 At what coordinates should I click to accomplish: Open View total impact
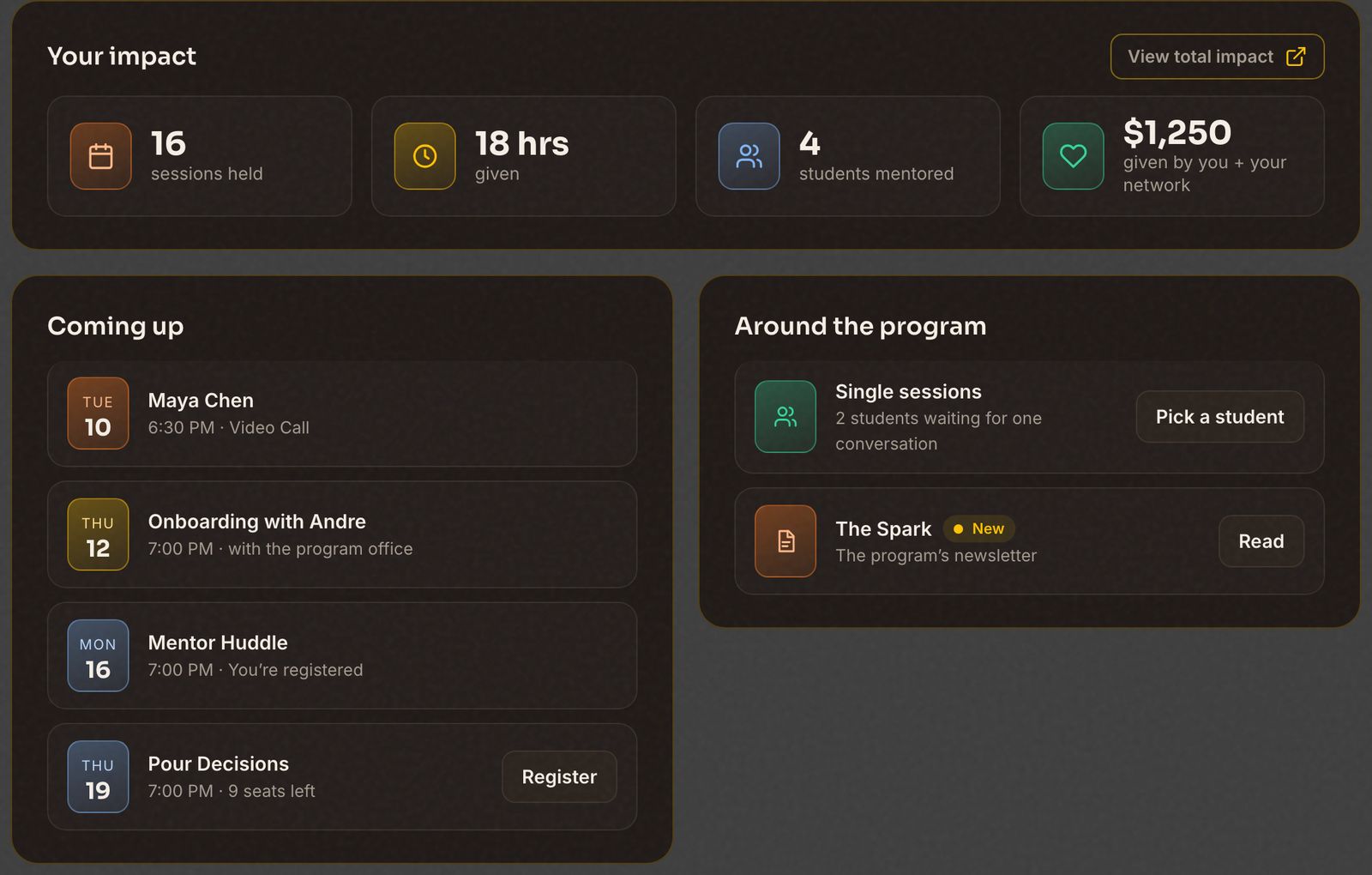1218,57
